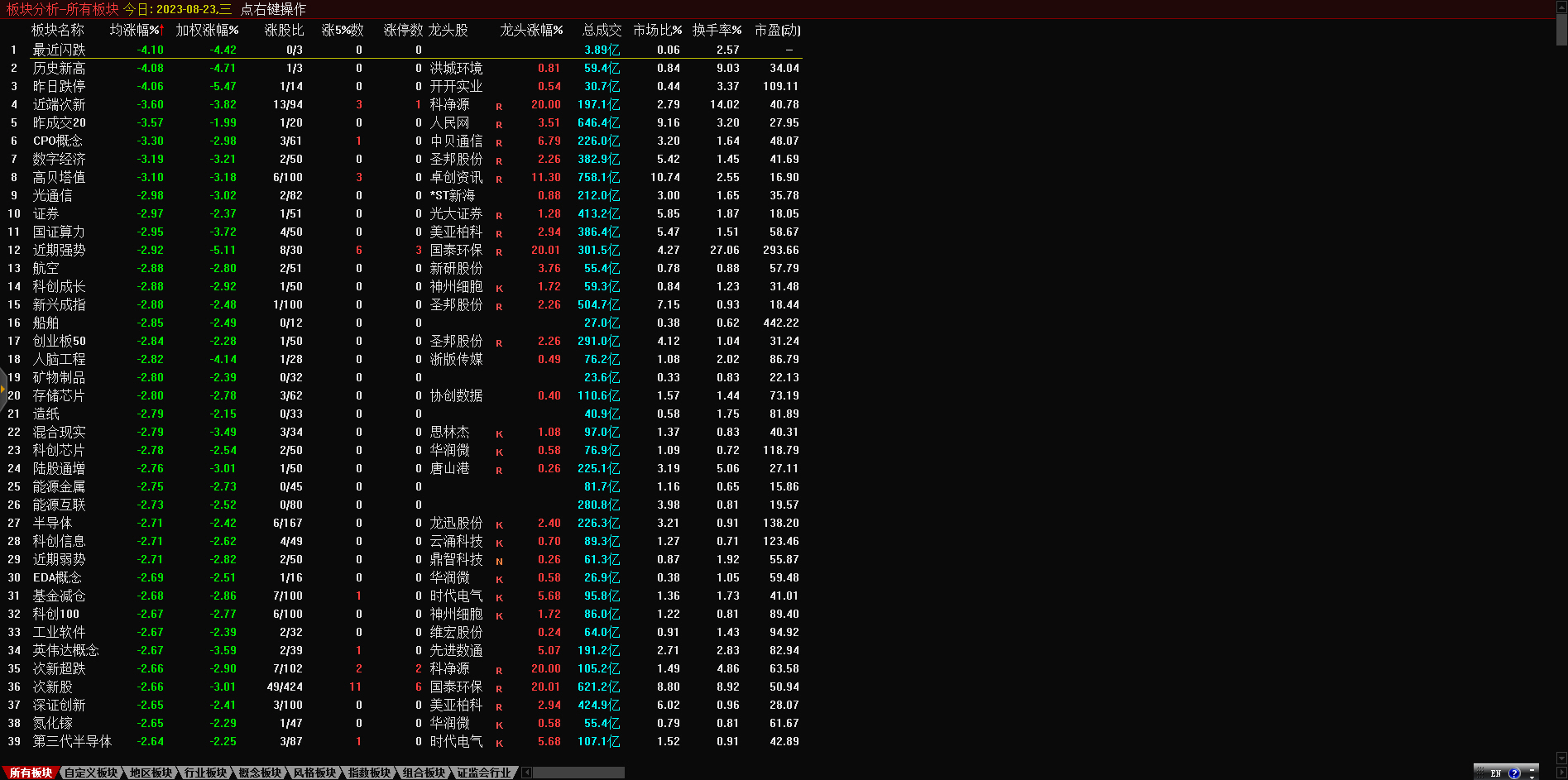Click the blue help question mark icon
This screenshot has width=1568, height=780.
[1514, 773]
